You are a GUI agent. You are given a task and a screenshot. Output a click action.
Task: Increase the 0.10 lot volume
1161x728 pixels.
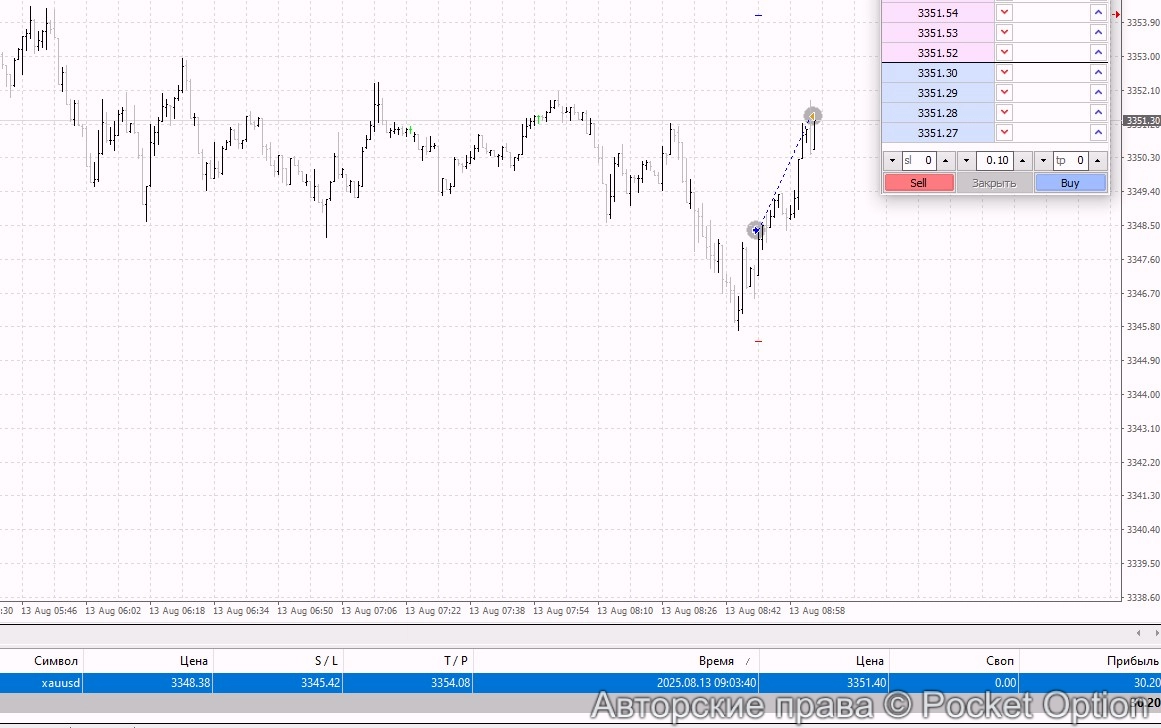pos(1022,161)
